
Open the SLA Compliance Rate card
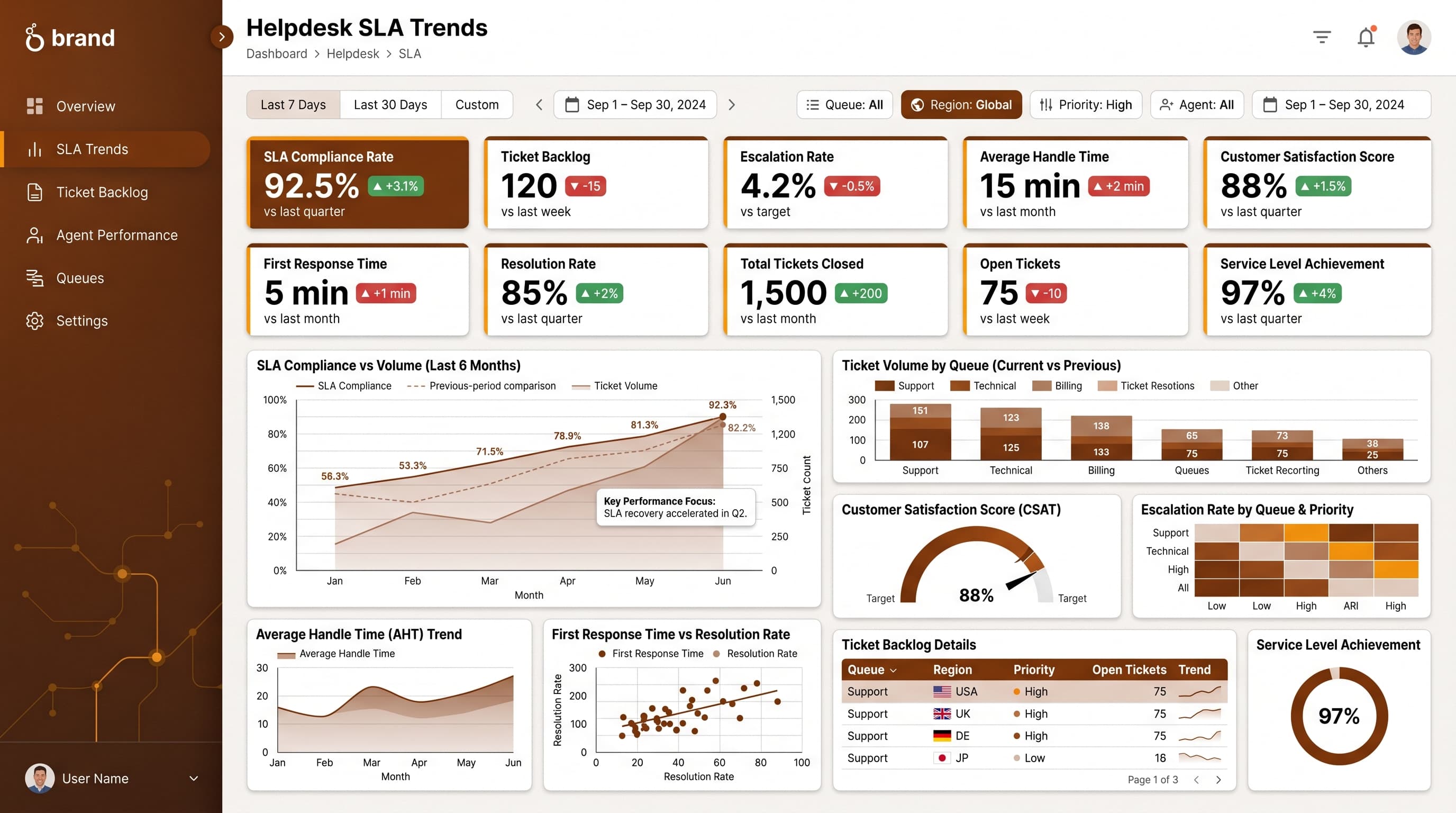point(358,183)
